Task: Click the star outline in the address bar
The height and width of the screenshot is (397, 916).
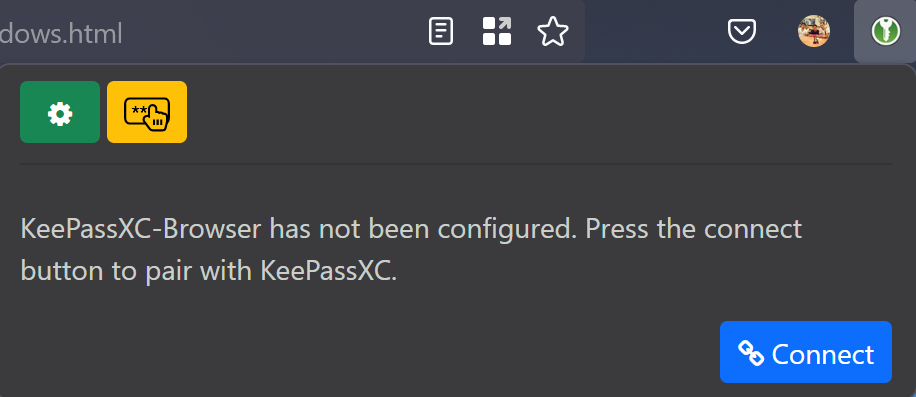Action: 553,32
